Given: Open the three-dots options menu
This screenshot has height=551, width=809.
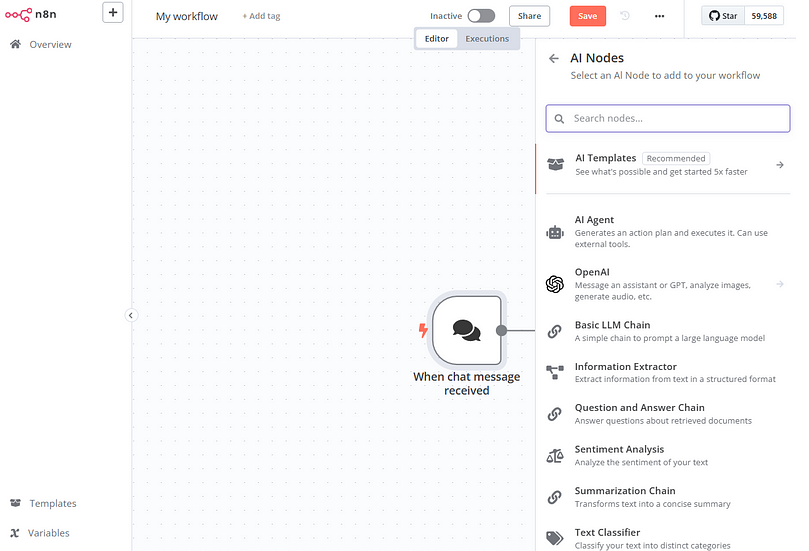Looking at the screenshot, I should [x=659, y=16].
